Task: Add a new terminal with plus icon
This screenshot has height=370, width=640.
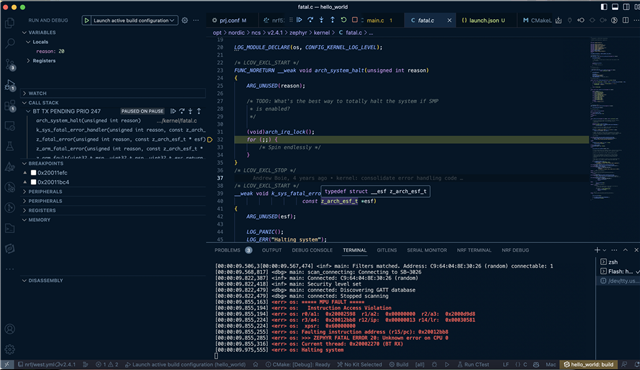Action: 597,250
